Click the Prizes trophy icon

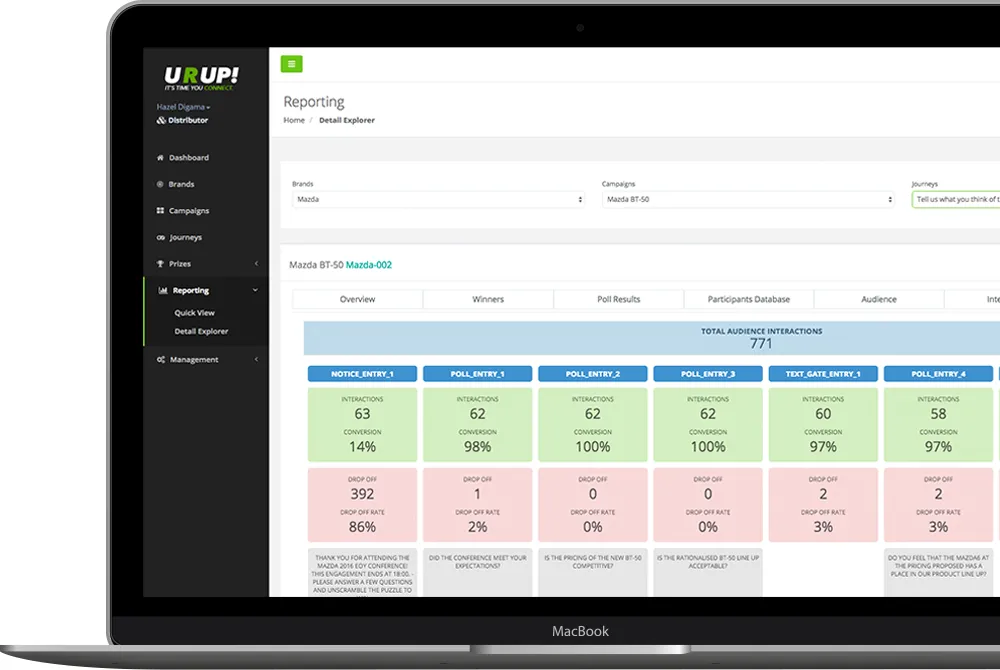click(160, 264)
